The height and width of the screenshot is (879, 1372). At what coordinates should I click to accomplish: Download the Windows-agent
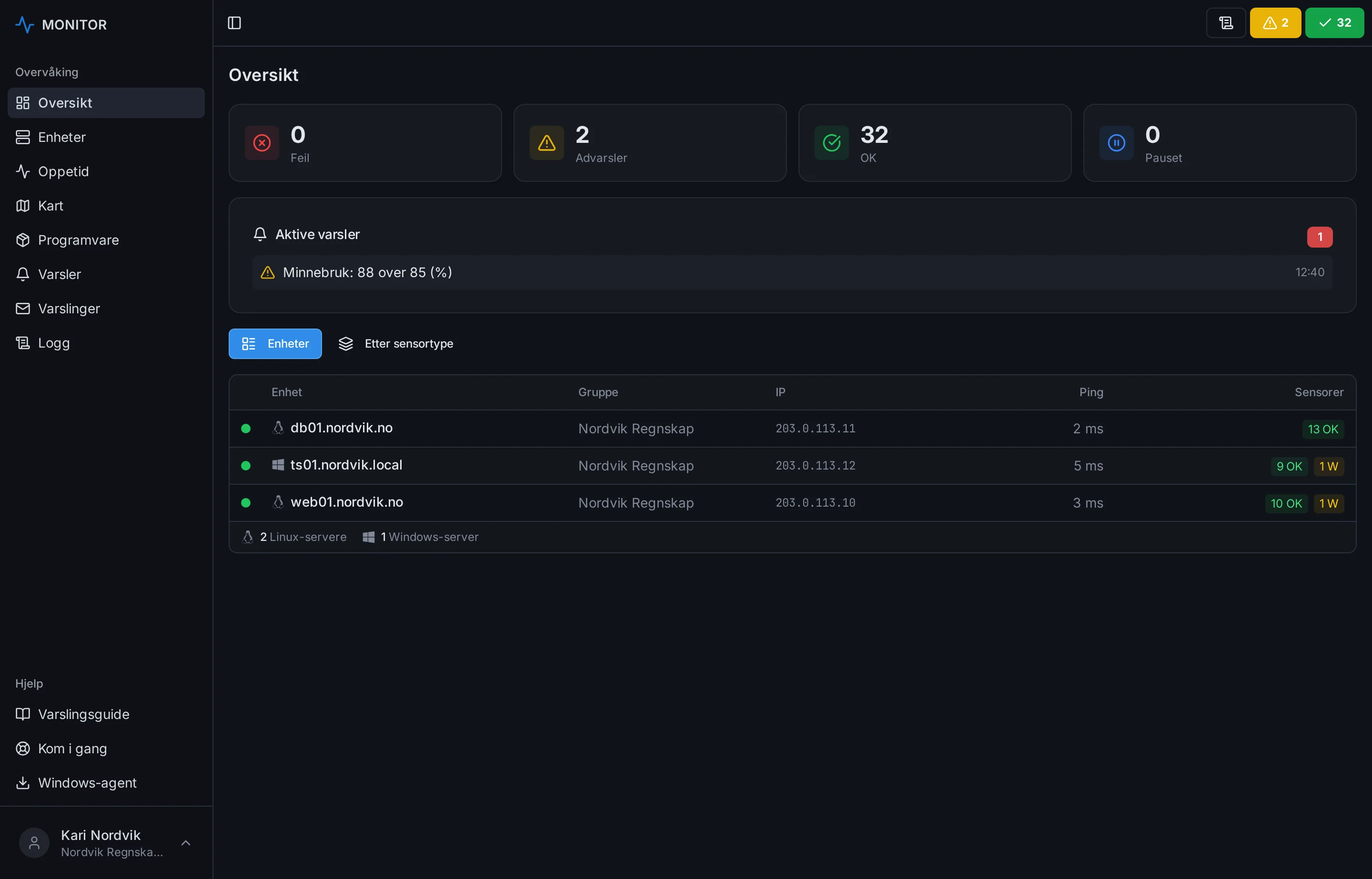[106, 782]
